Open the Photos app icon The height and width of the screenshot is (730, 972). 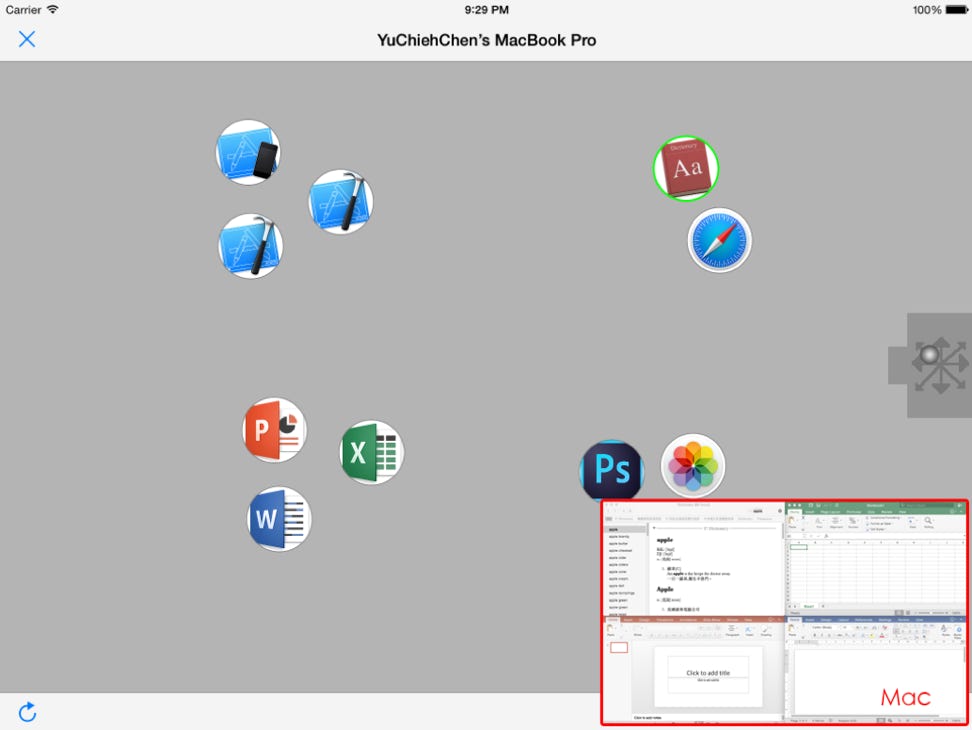coord(693,465)
